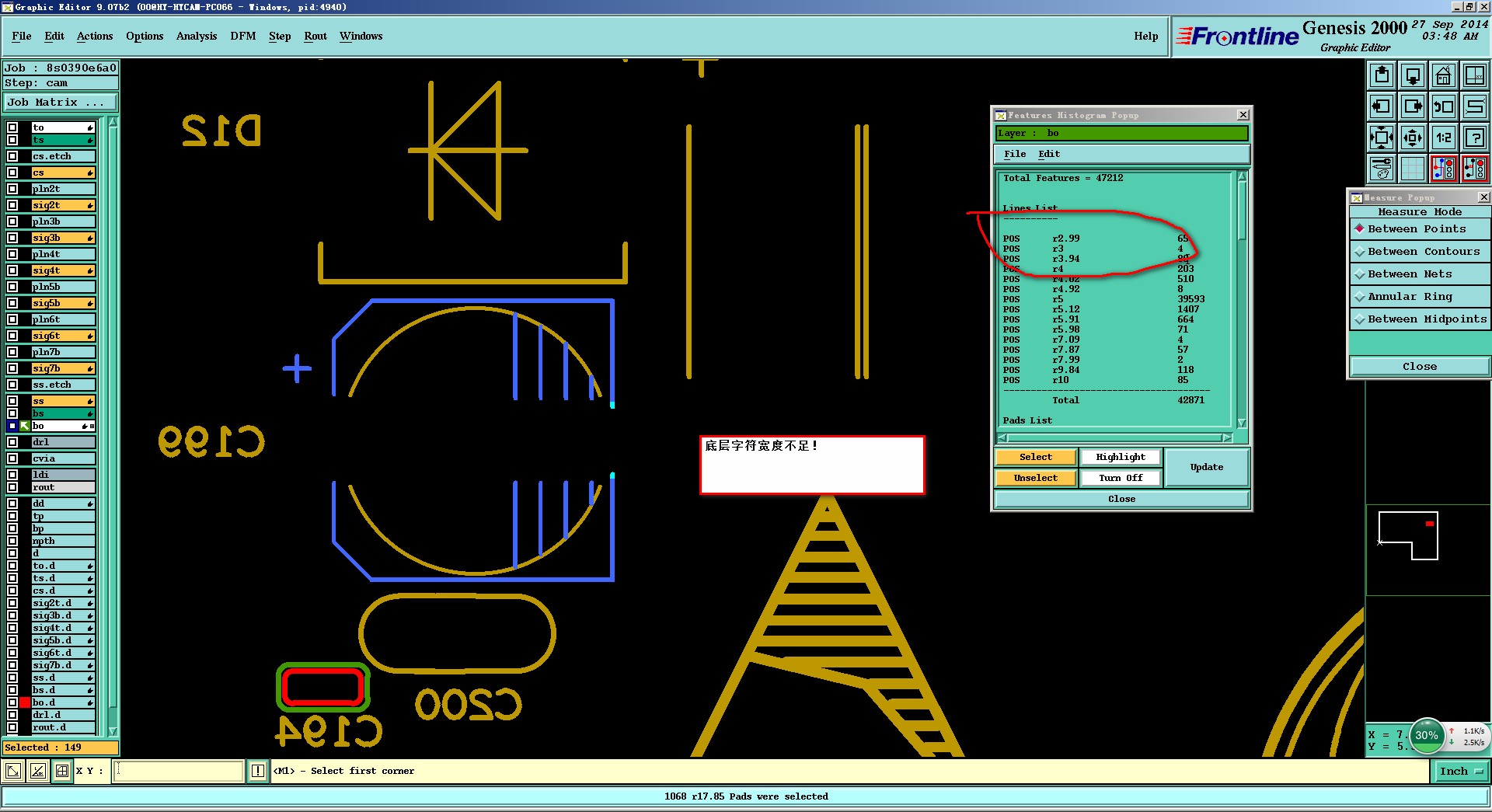Click the red swatch next to bo.d
This screenshot has height=812, width=1492.
(x=25, y=702)
